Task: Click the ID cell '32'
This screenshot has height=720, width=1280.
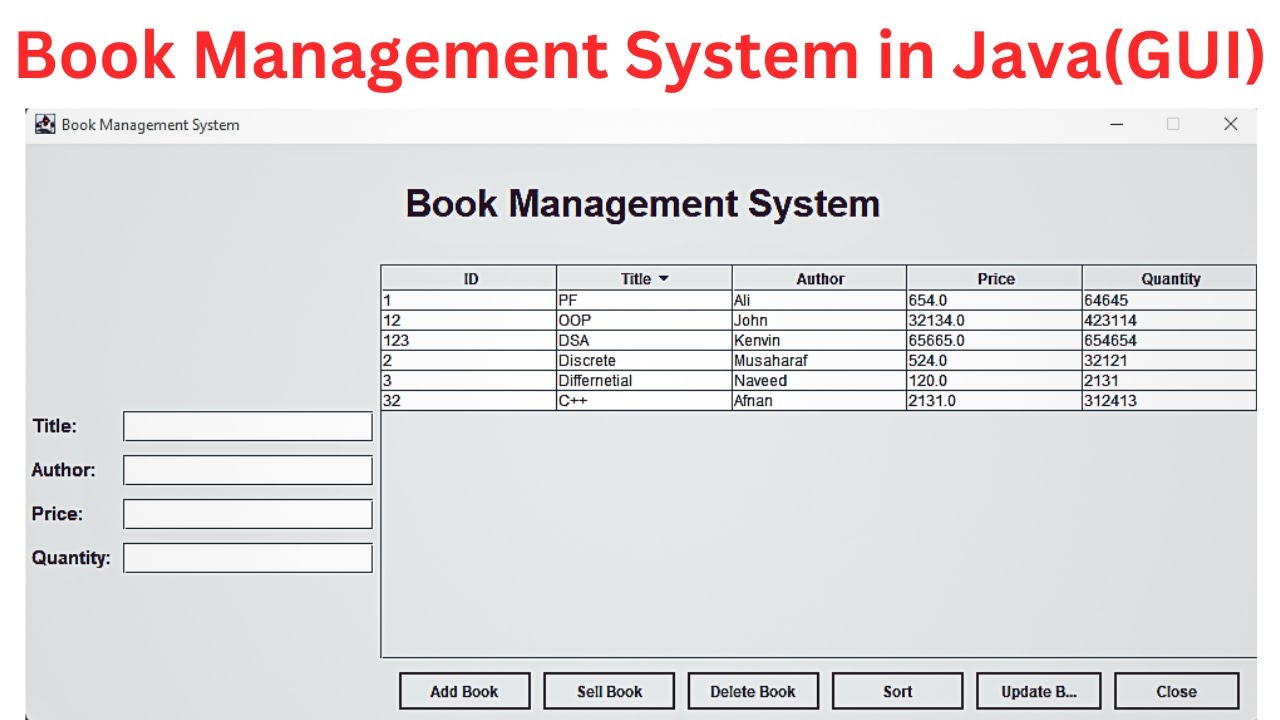Action: point(469,400)
